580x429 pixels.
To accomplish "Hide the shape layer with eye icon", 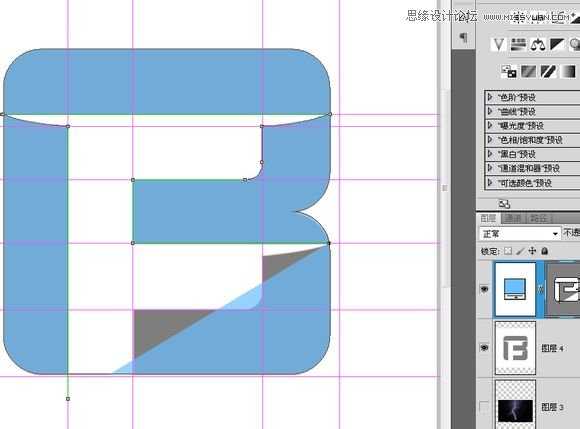I will tap(484, 289).
